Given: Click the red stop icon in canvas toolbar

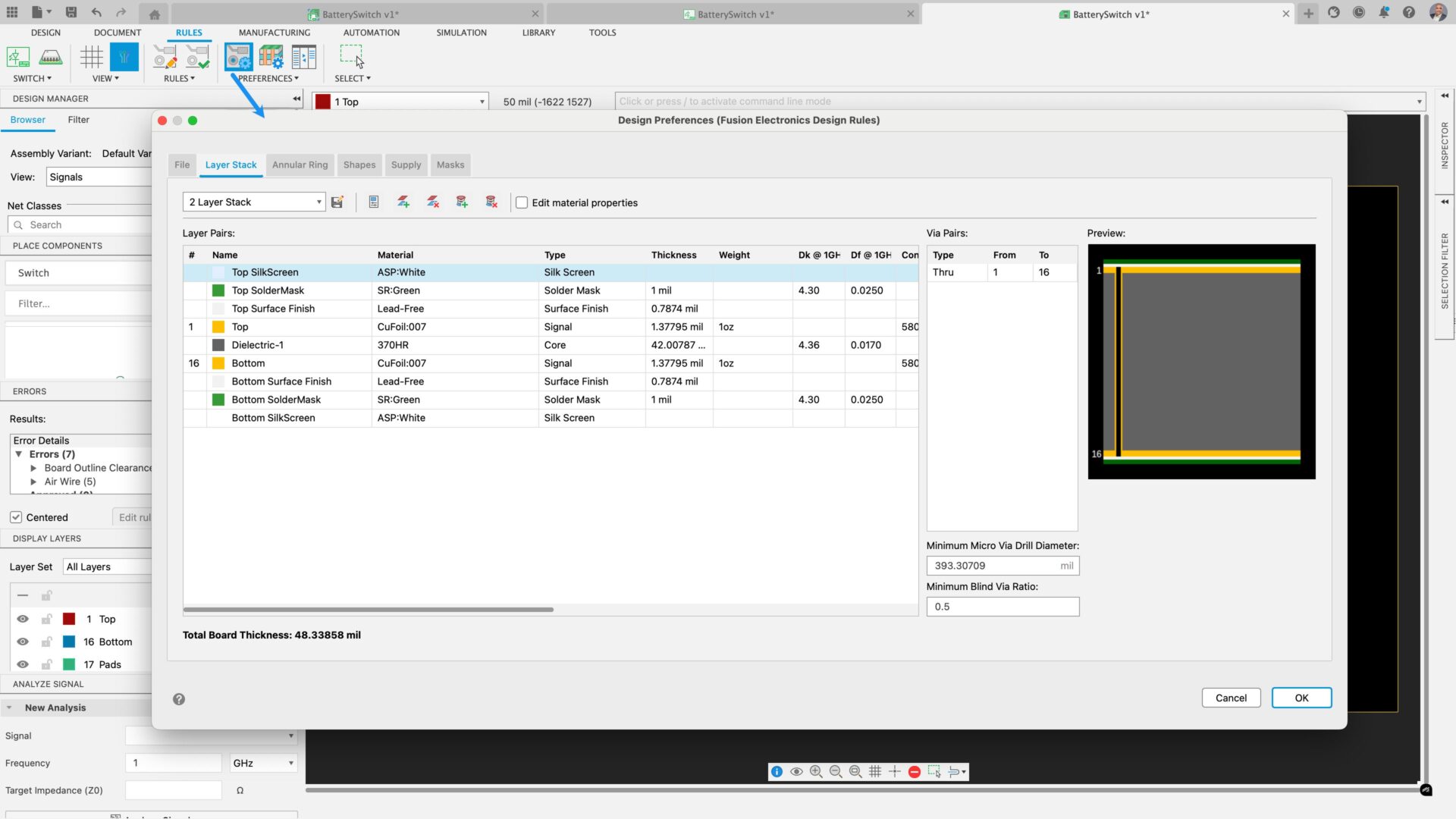Looking at the screenshot, I should [915, 772].
